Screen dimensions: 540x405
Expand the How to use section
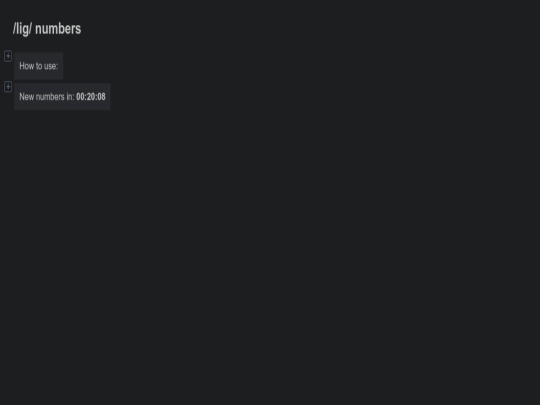pos(8,56)
